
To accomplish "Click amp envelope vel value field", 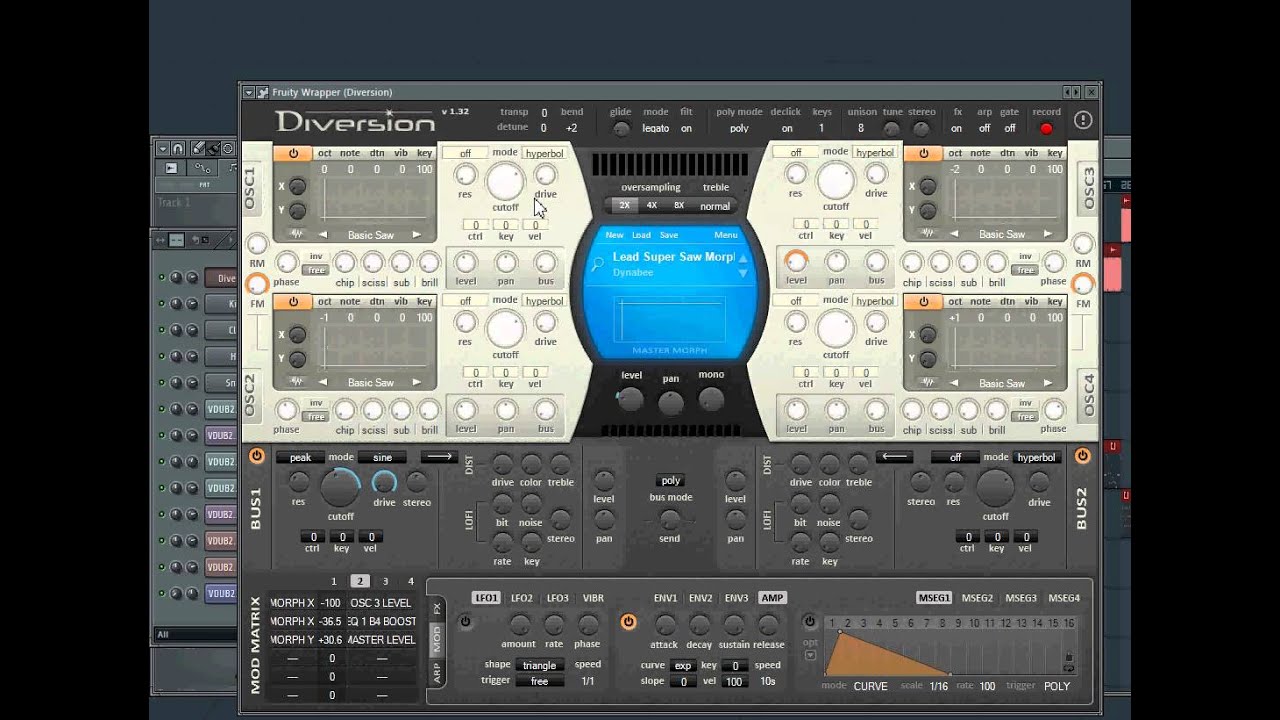I will click(735, 682).
